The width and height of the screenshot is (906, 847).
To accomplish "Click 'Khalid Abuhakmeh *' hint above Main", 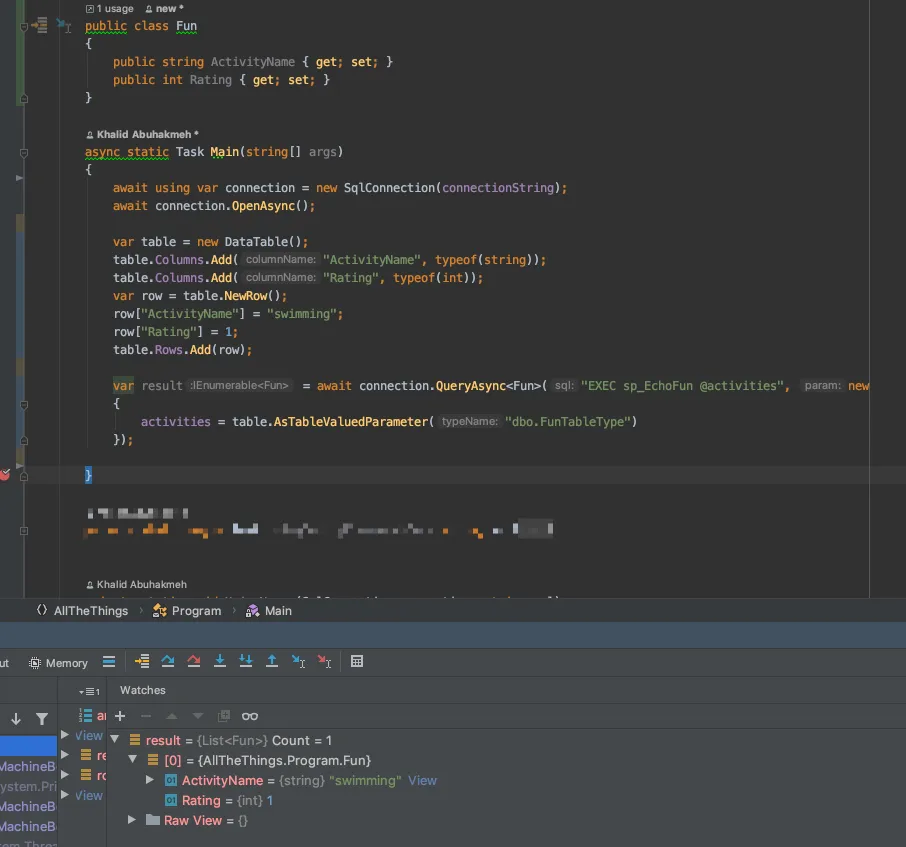I will [142, 135].
